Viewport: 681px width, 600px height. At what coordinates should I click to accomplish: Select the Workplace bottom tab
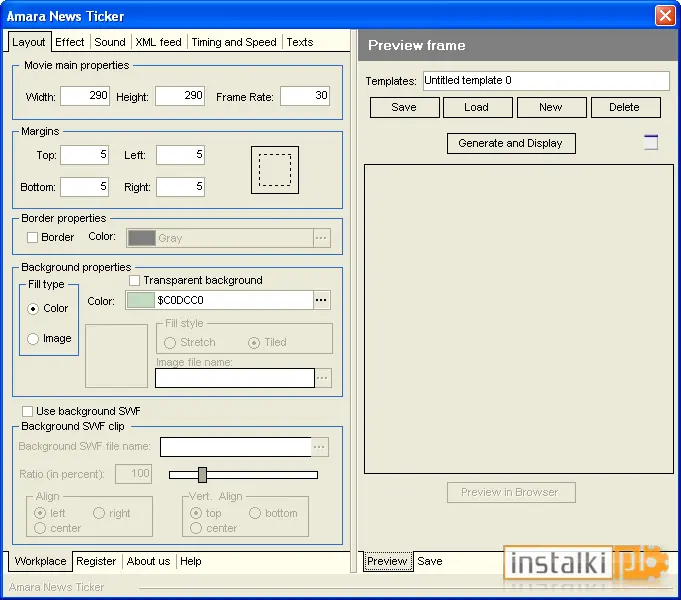click(40, 561)
